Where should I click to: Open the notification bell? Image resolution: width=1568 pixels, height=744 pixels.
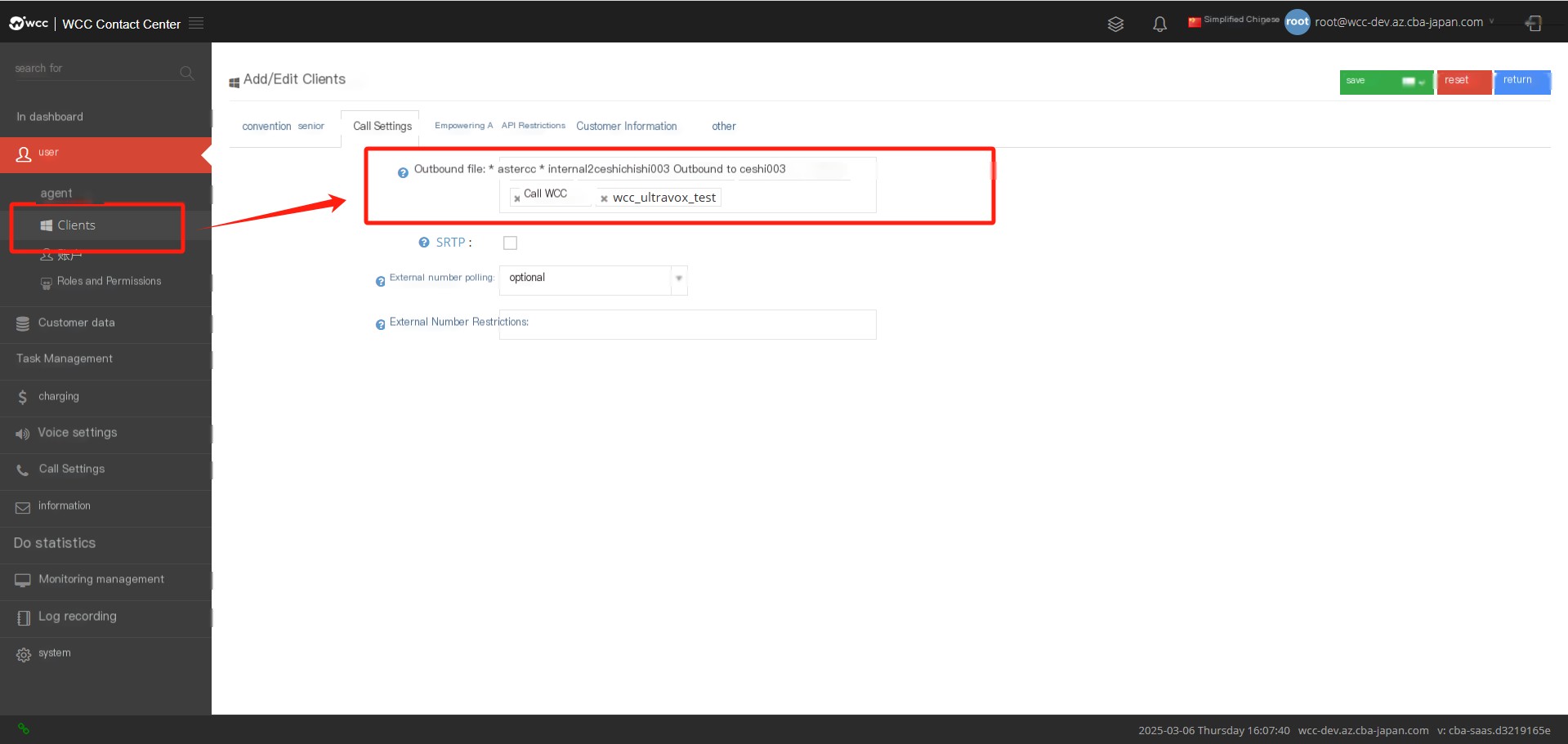(x=1159, y=24)
